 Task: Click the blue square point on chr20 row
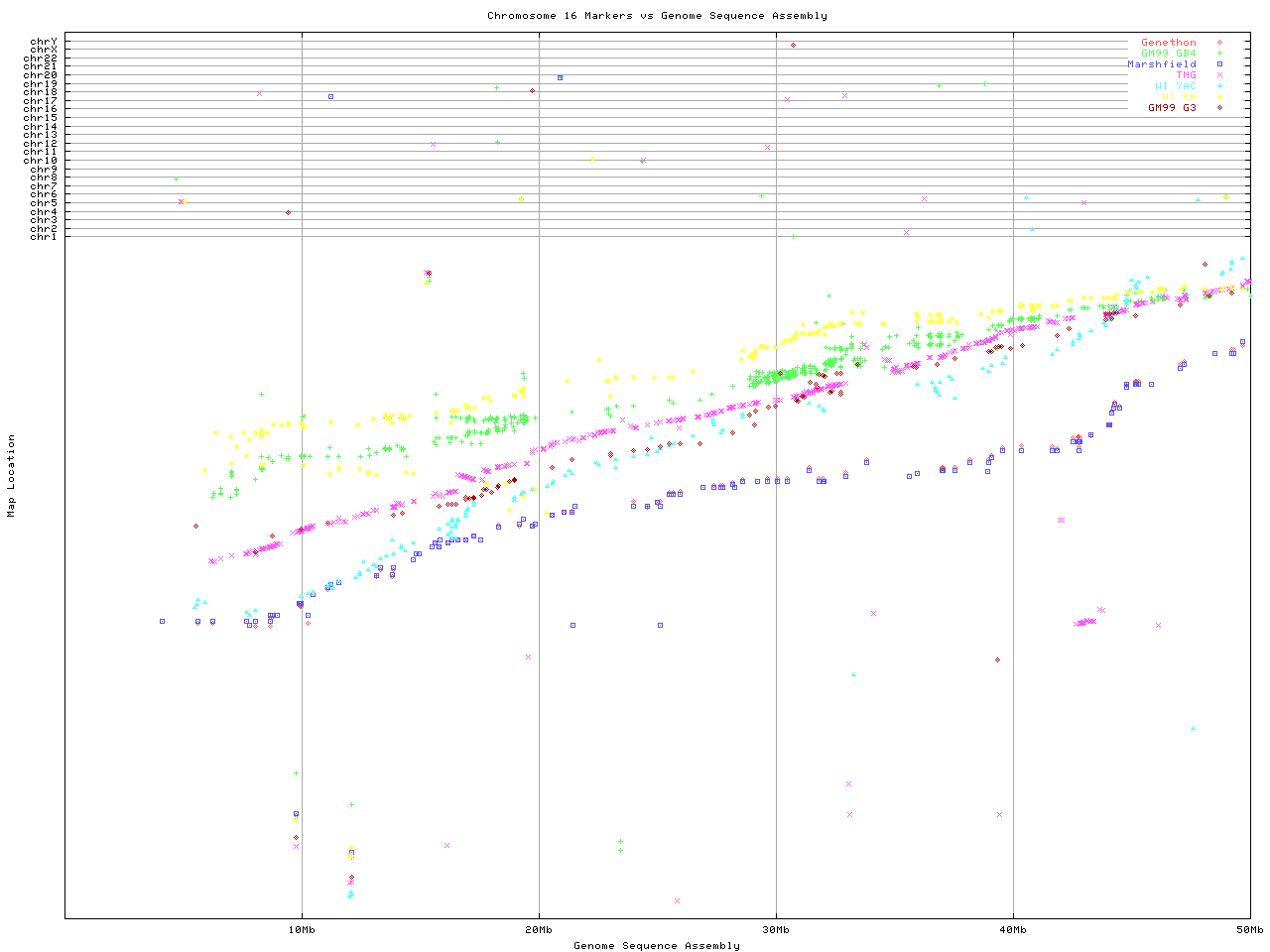(561, 77)
